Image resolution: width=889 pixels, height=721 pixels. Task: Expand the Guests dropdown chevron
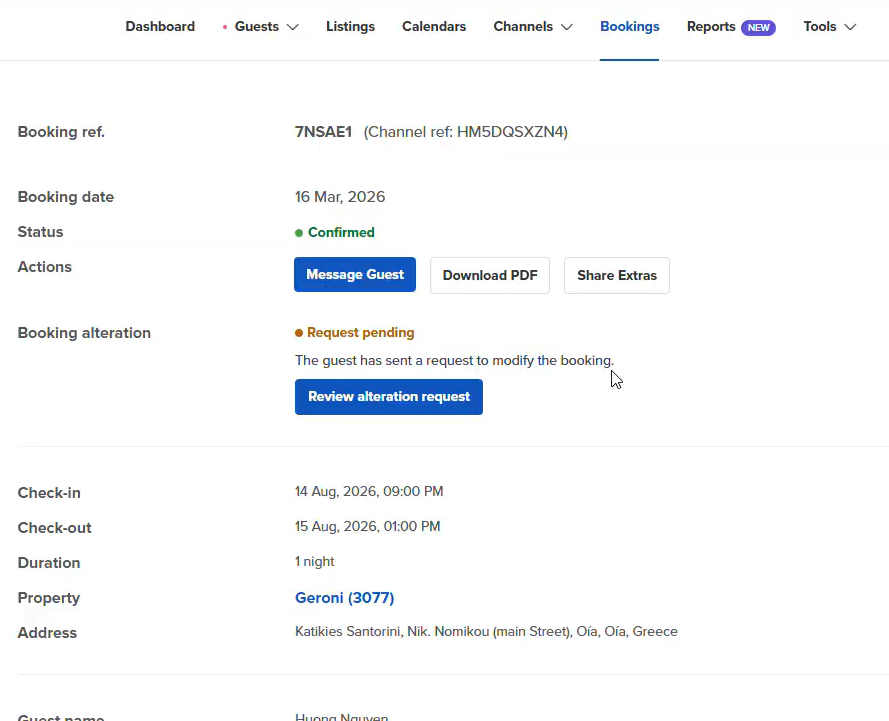(x=292, y=27)
